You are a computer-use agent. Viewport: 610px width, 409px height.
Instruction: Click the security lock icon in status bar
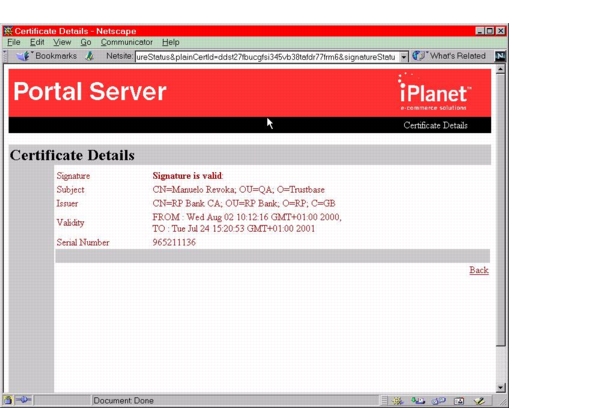click(8, 400)
